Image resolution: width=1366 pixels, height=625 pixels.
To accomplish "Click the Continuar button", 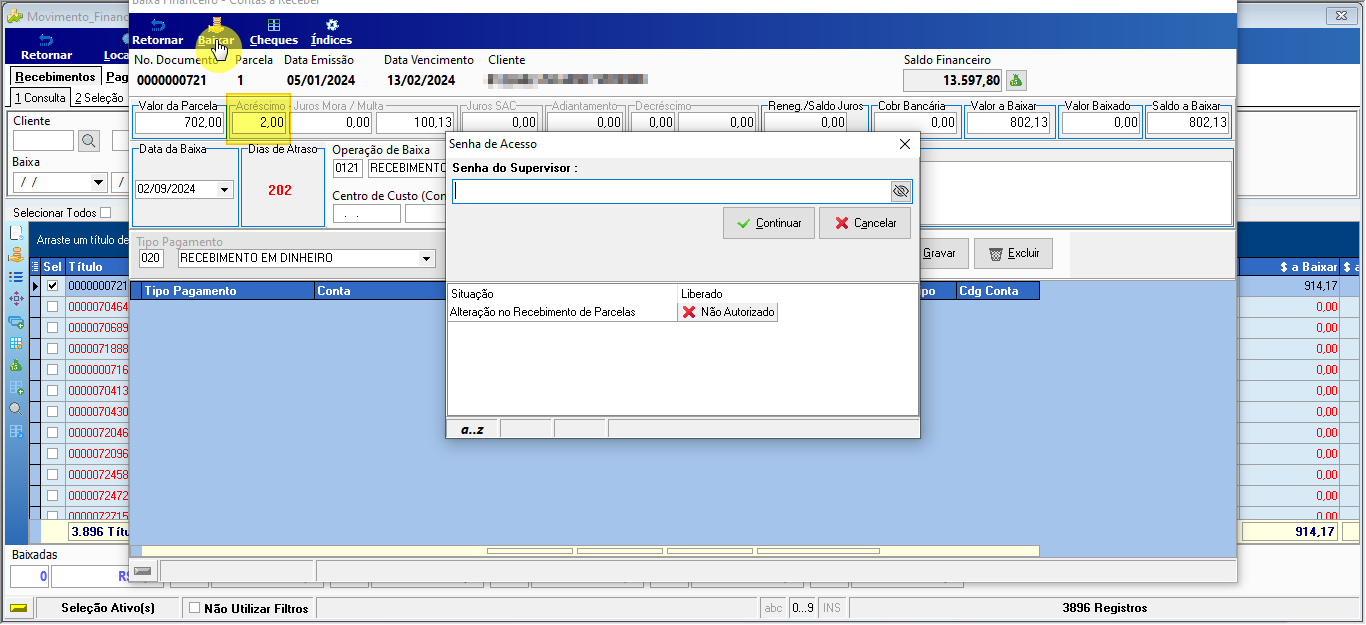I will pos(769,223).
